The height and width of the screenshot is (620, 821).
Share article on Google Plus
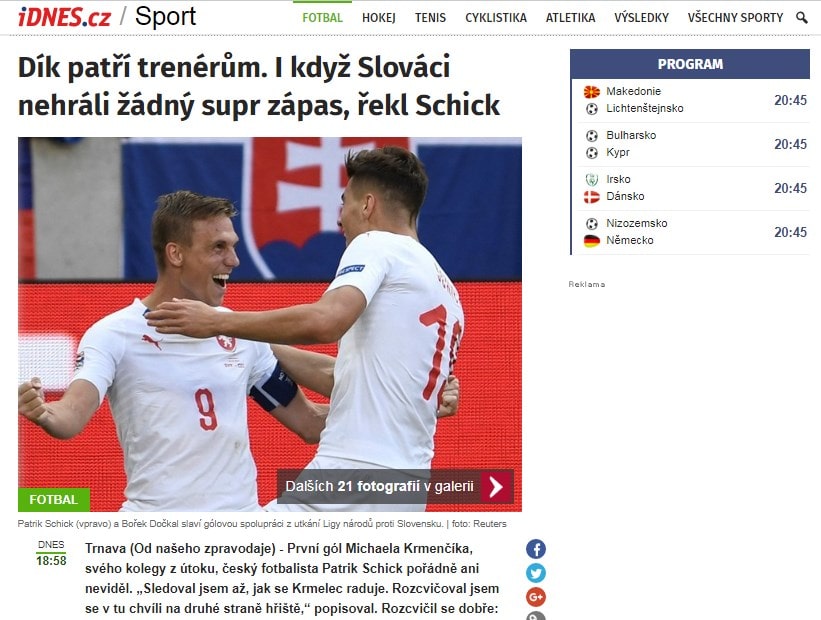pos(536,596)
